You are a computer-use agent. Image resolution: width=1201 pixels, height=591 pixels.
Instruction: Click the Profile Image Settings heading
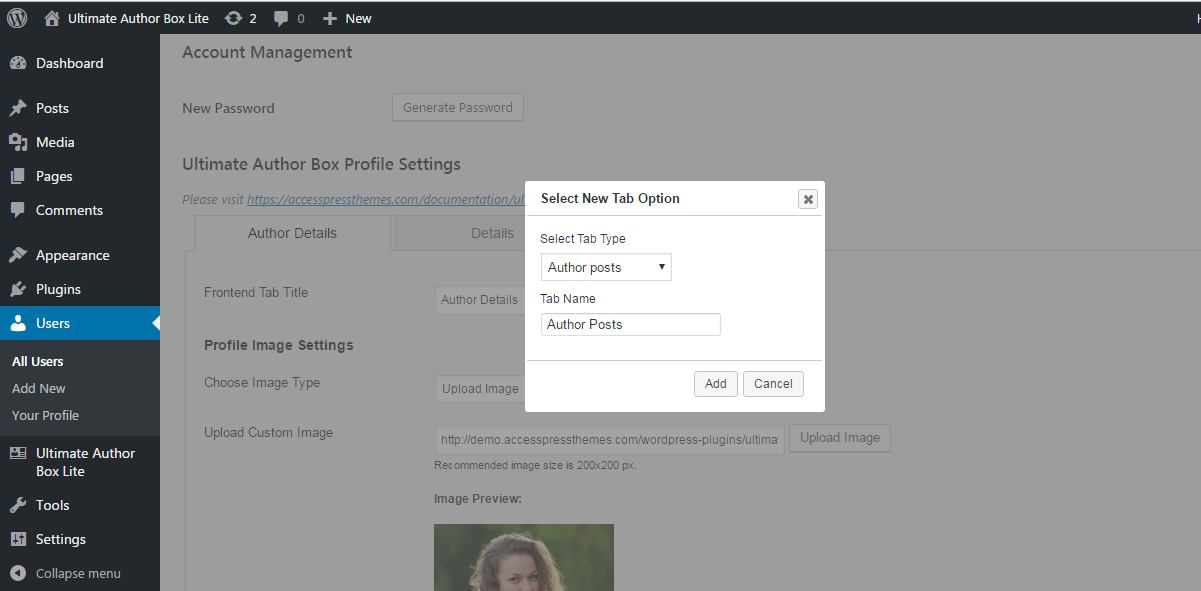pos(279,345)
